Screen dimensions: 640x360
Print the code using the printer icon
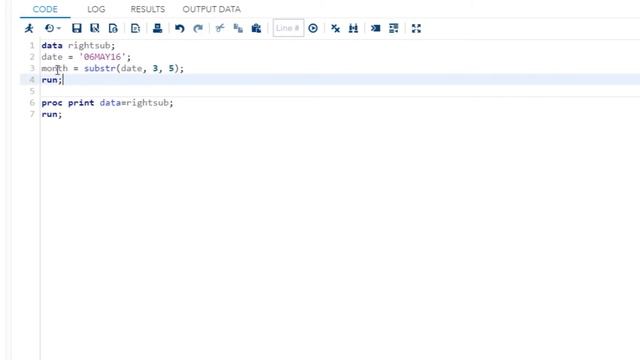pos(158,28)
